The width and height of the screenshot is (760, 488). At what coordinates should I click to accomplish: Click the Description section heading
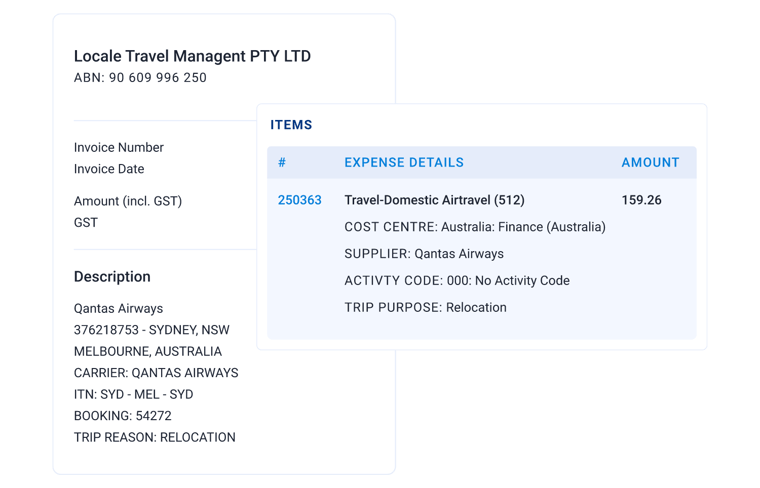pyautogui.click(x=112, y=277)
